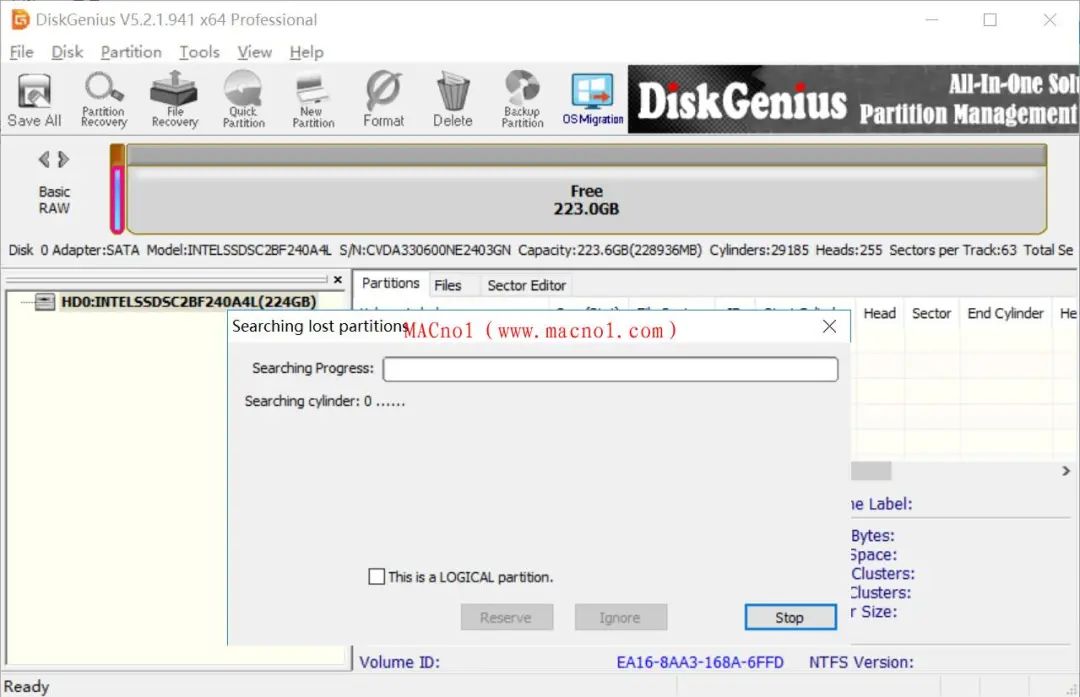
Task: Click the DiskGenius banner advertisement
Action: click(x=853, y=99)
